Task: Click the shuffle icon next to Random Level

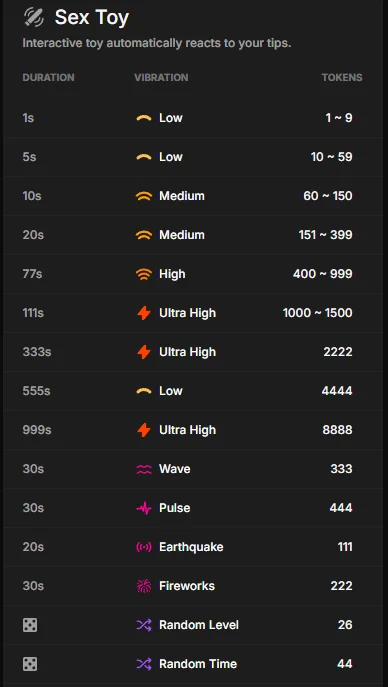Action: click(144, 625)
